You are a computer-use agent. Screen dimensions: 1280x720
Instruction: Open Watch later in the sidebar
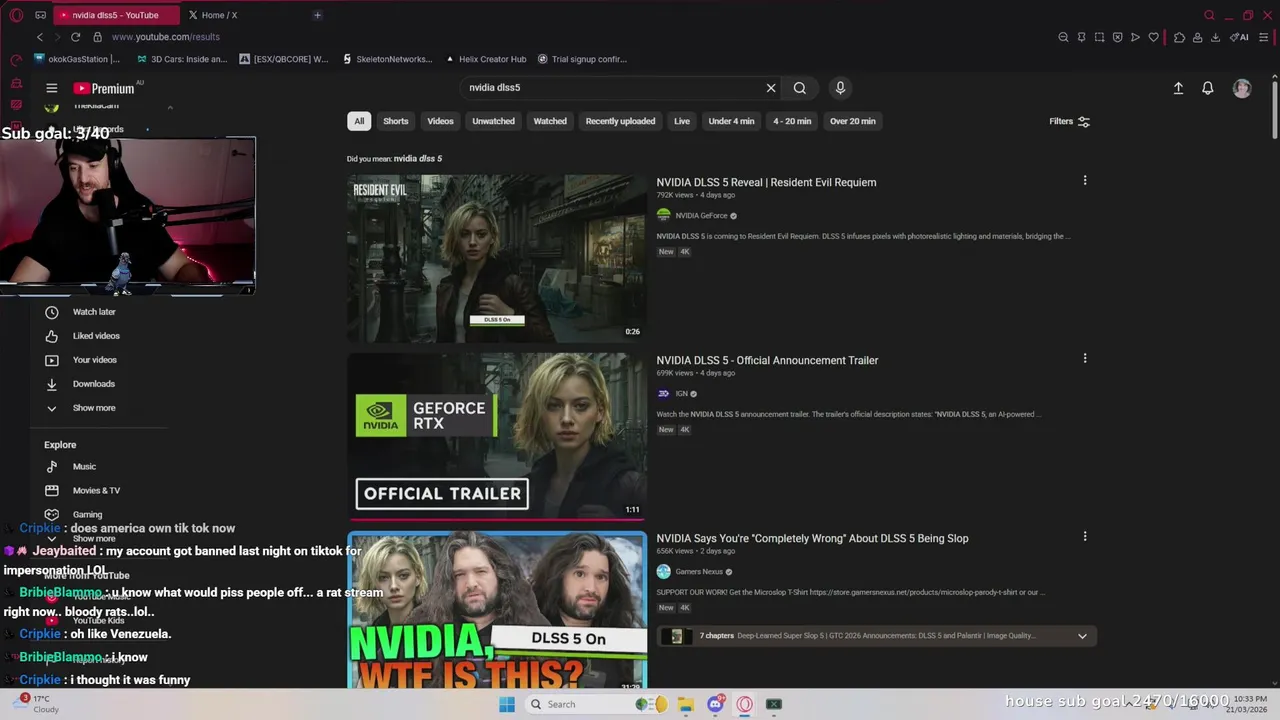coord(94,312)
